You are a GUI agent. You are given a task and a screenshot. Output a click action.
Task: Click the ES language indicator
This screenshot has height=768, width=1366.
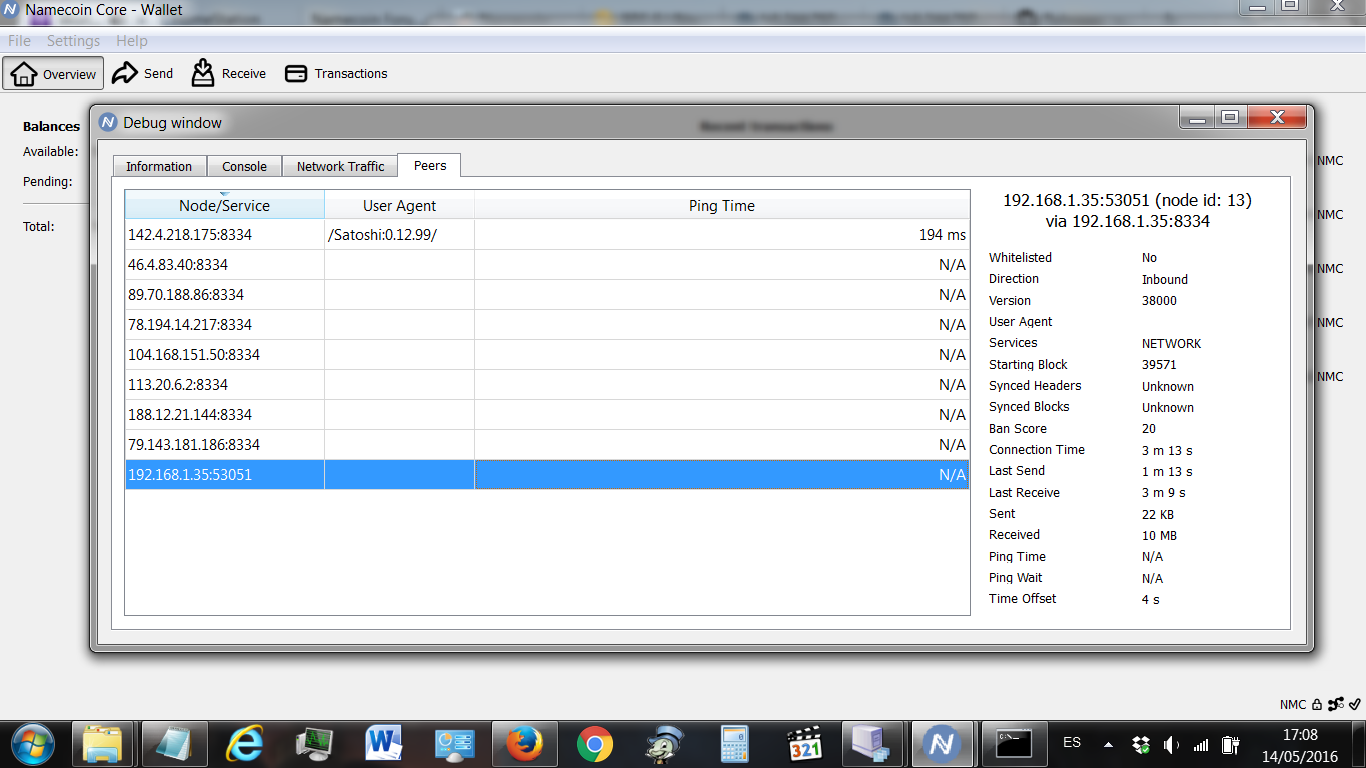[x=1072, y=743]
